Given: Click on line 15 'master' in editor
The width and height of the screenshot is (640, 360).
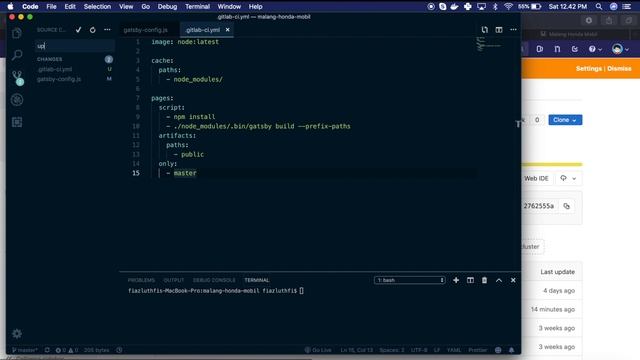Looking at the screenshot, I should click(x=185, y=173).
